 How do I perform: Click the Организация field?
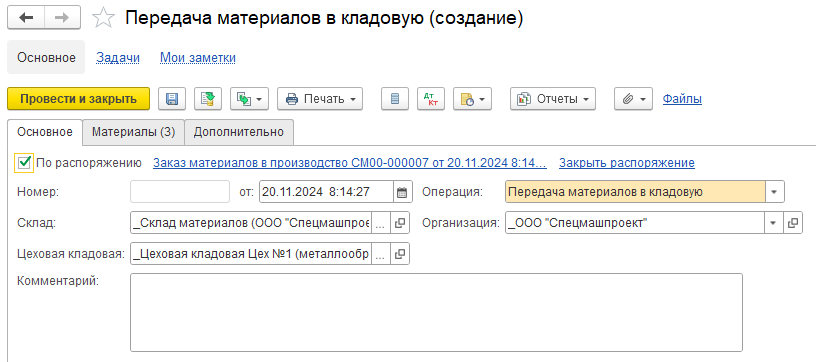click(635, 223)
